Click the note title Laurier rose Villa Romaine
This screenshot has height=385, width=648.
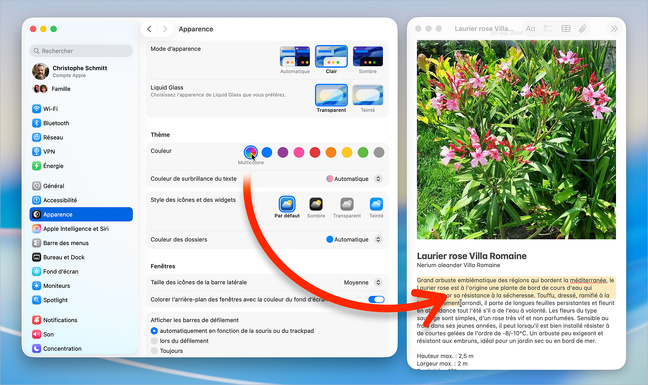point(472,256)
